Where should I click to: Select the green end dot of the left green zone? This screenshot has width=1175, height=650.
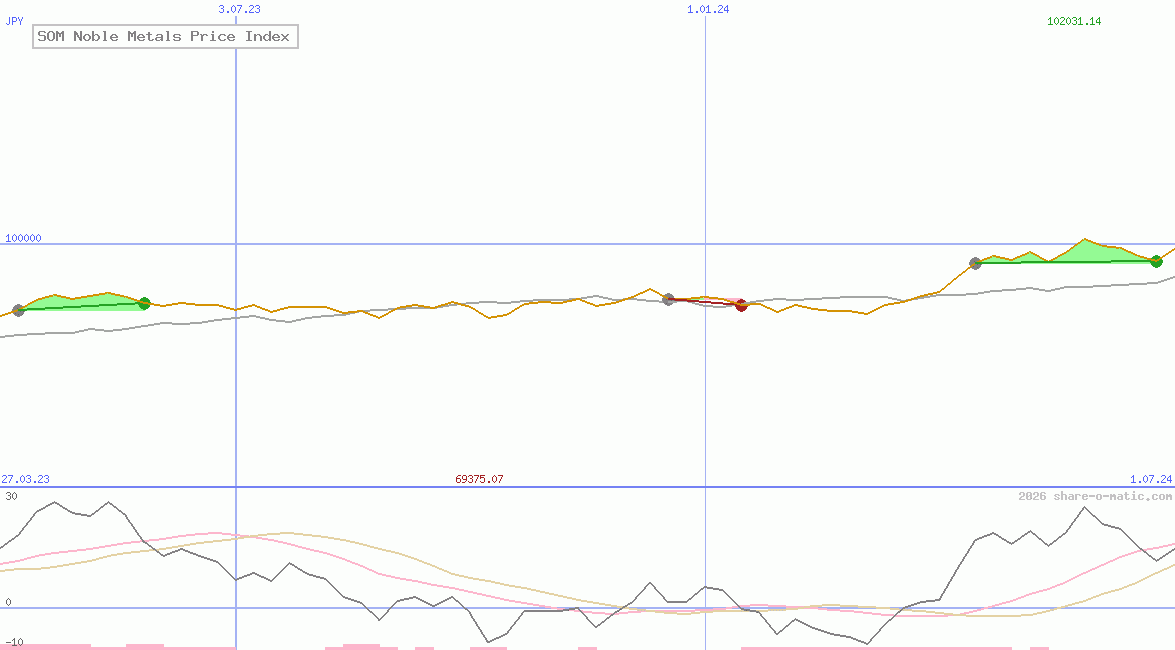(x=144, y=303)
